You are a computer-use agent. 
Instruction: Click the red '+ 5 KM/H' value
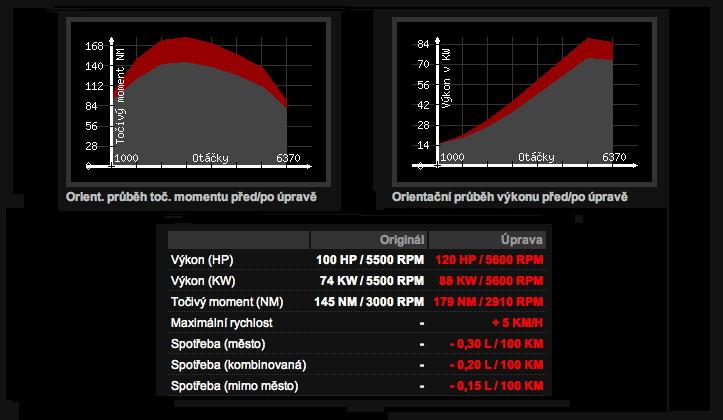pos(517,323)
